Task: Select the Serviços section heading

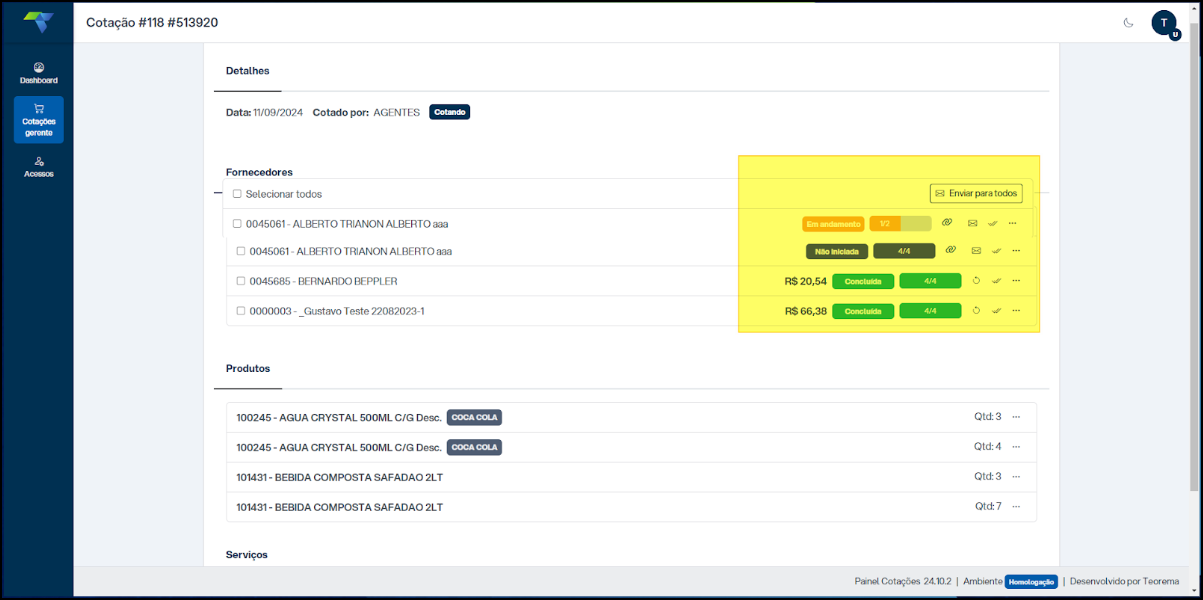Action: click(x=247, y=554)
